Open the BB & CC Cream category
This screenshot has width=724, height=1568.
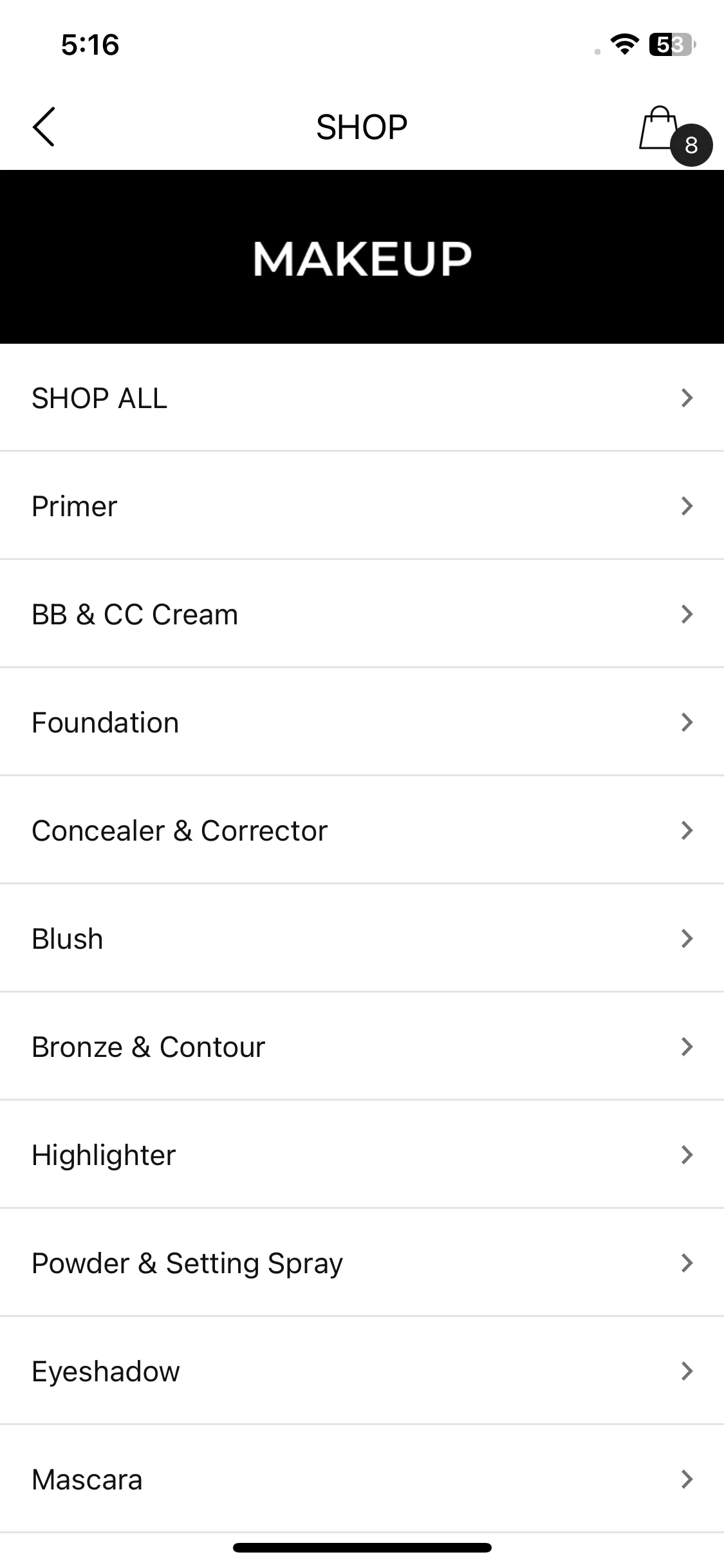[362, 614]
